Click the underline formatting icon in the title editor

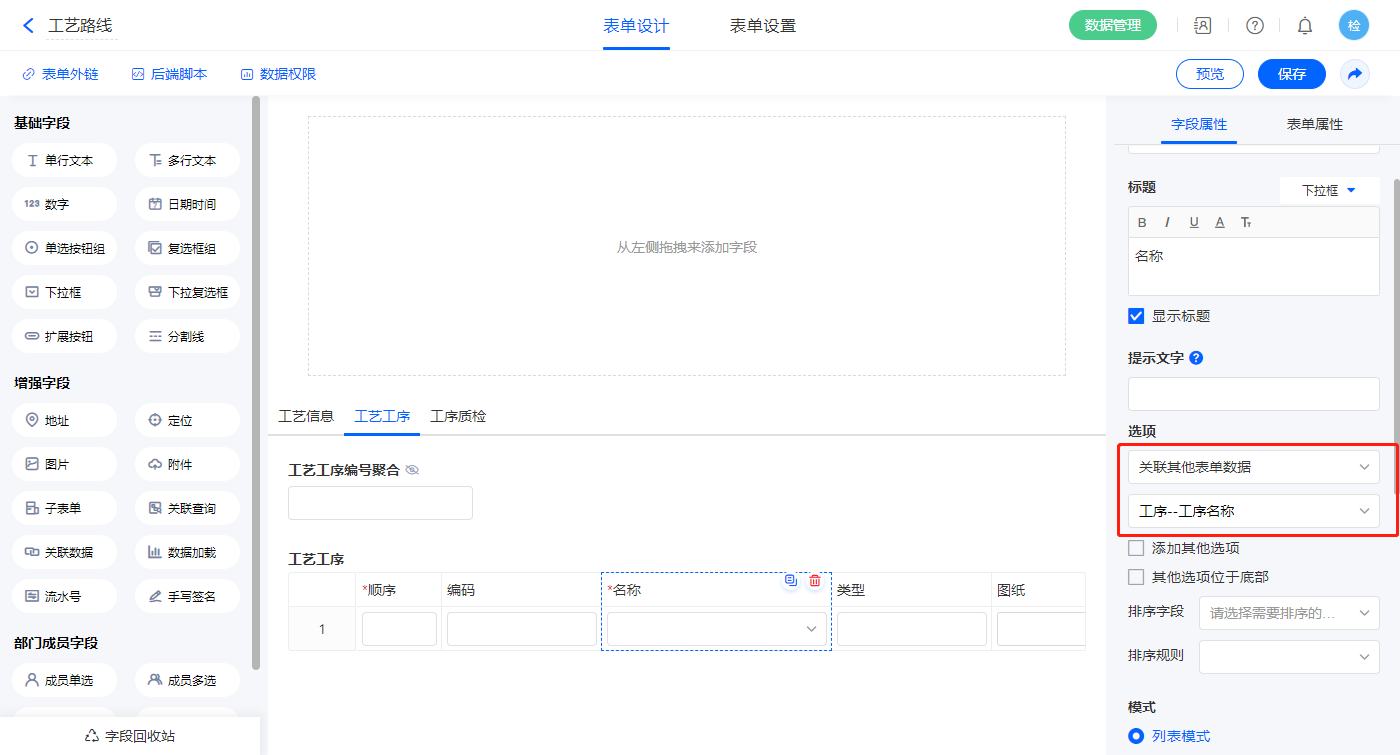(x=1194, y=222)
